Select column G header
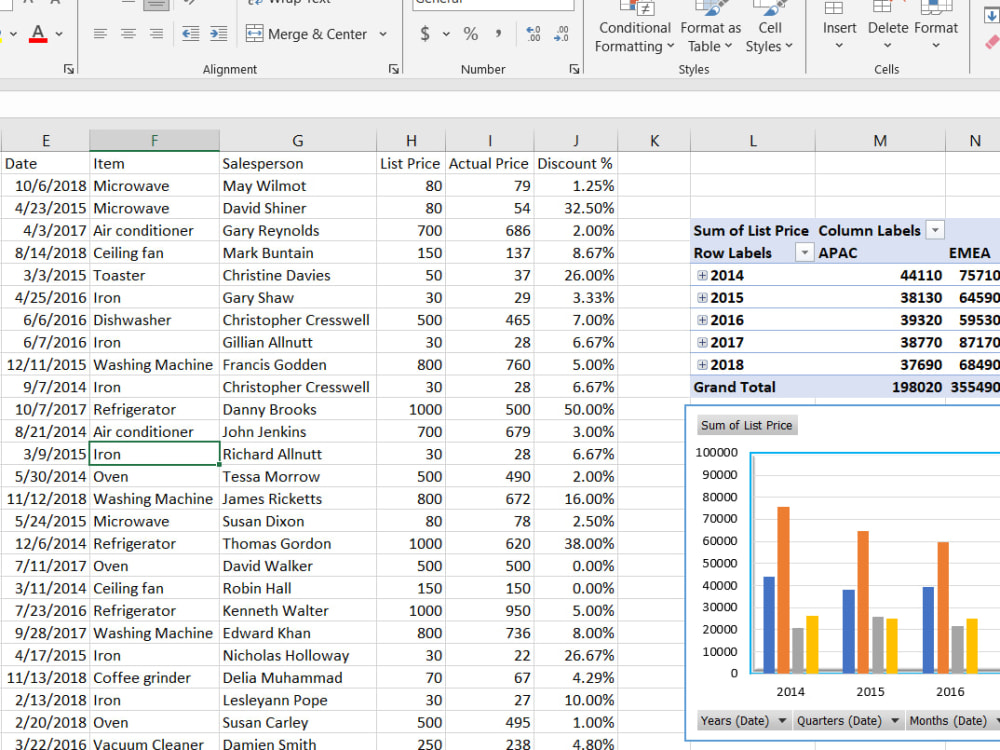Viewport: 1000px width, 750px height. tap(298, 140)
